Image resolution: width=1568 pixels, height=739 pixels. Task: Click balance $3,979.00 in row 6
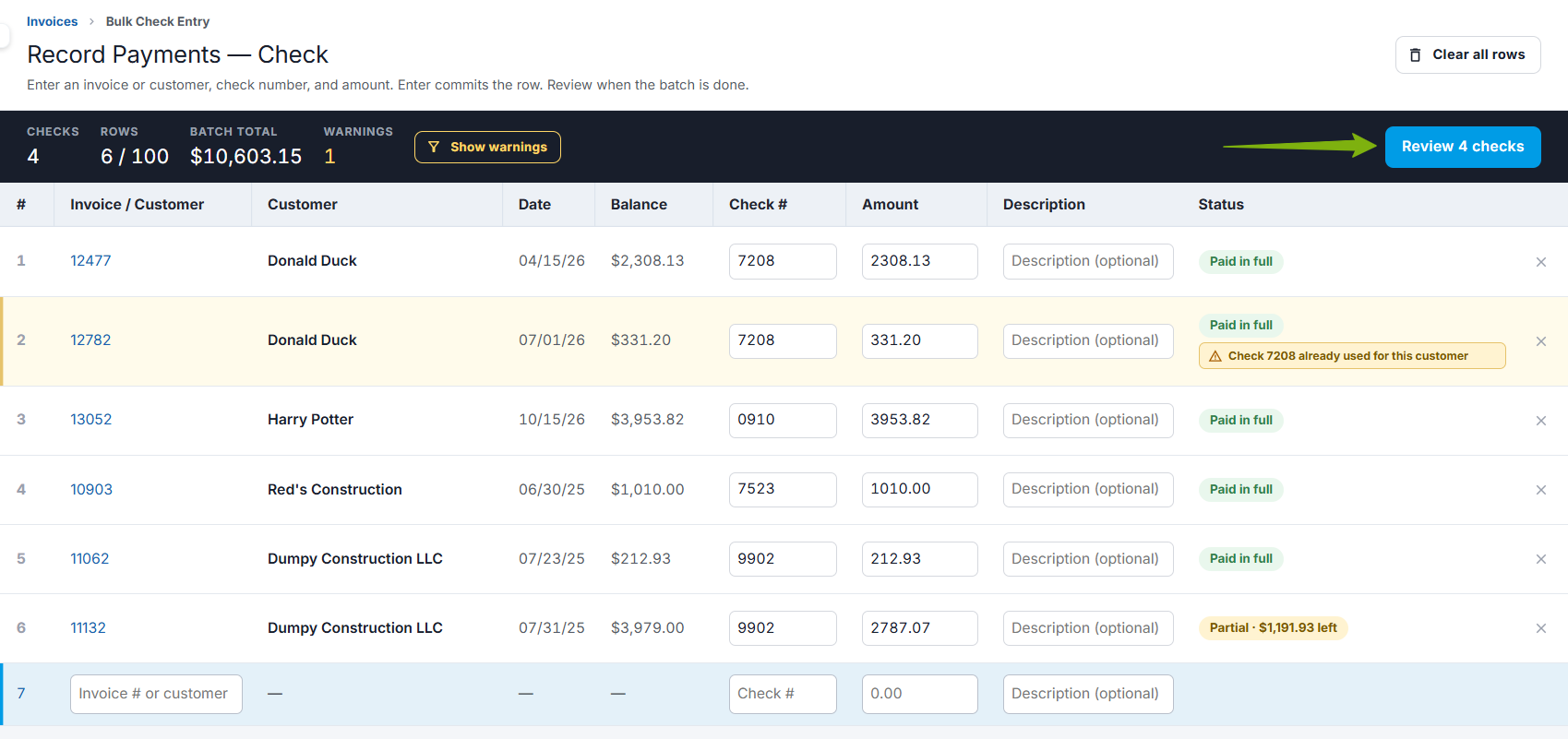pyautogui.click(x=647, y=628)
